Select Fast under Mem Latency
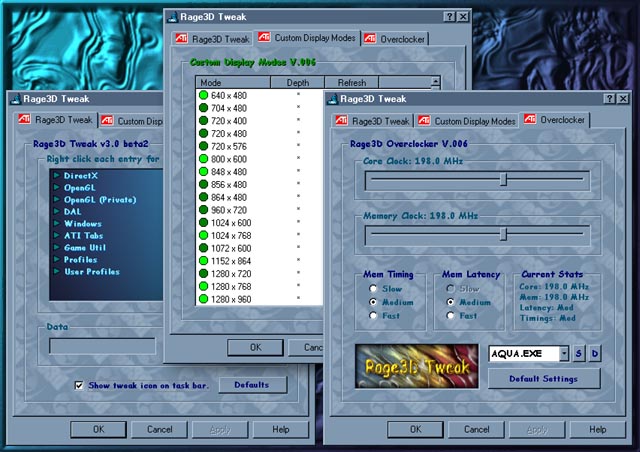Viewport: 640px width, 452px height. tap(450, 316)
